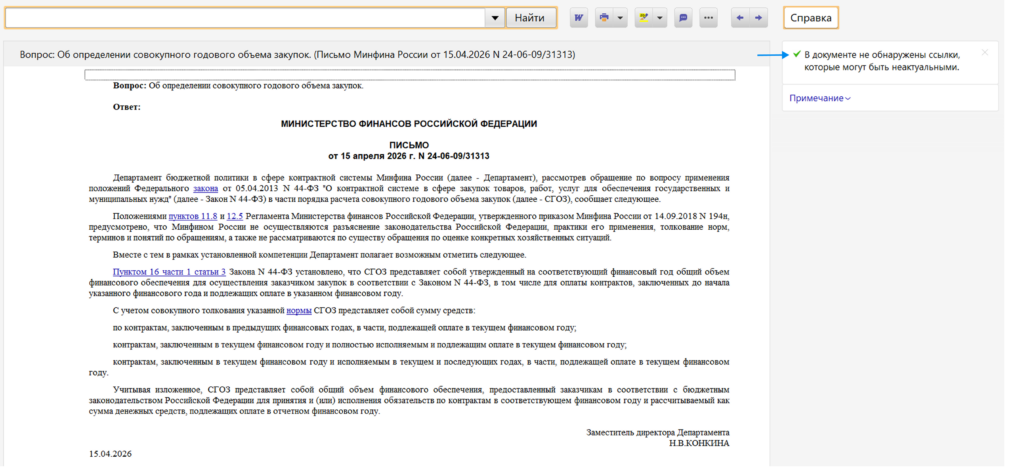This screenshot has height=472, width=1024.
Task: Open the 'закона' hyperlink in first paragraph
Action: point(206,189)
